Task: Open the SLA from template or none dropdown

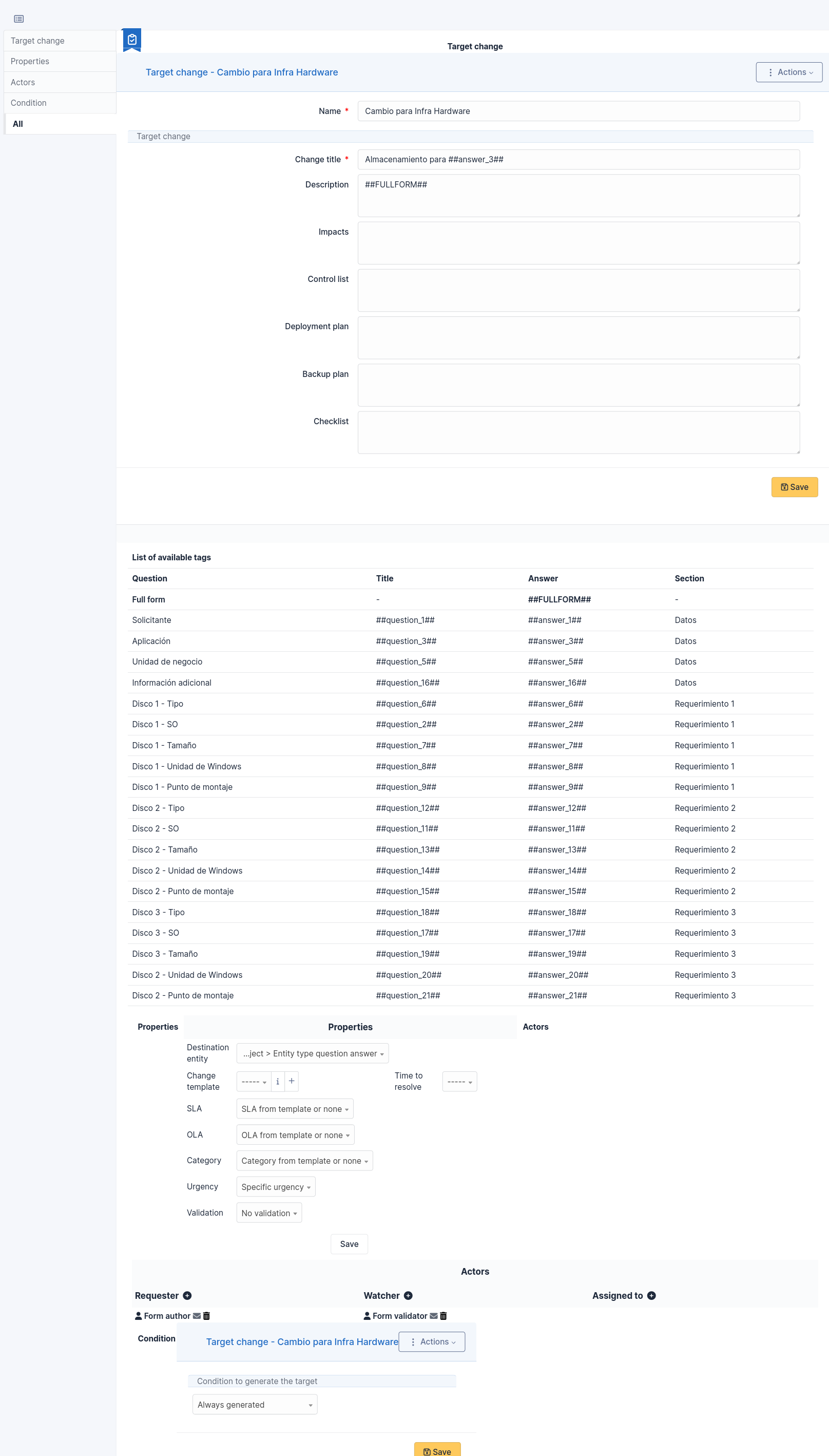Action: click(294, 1108)
